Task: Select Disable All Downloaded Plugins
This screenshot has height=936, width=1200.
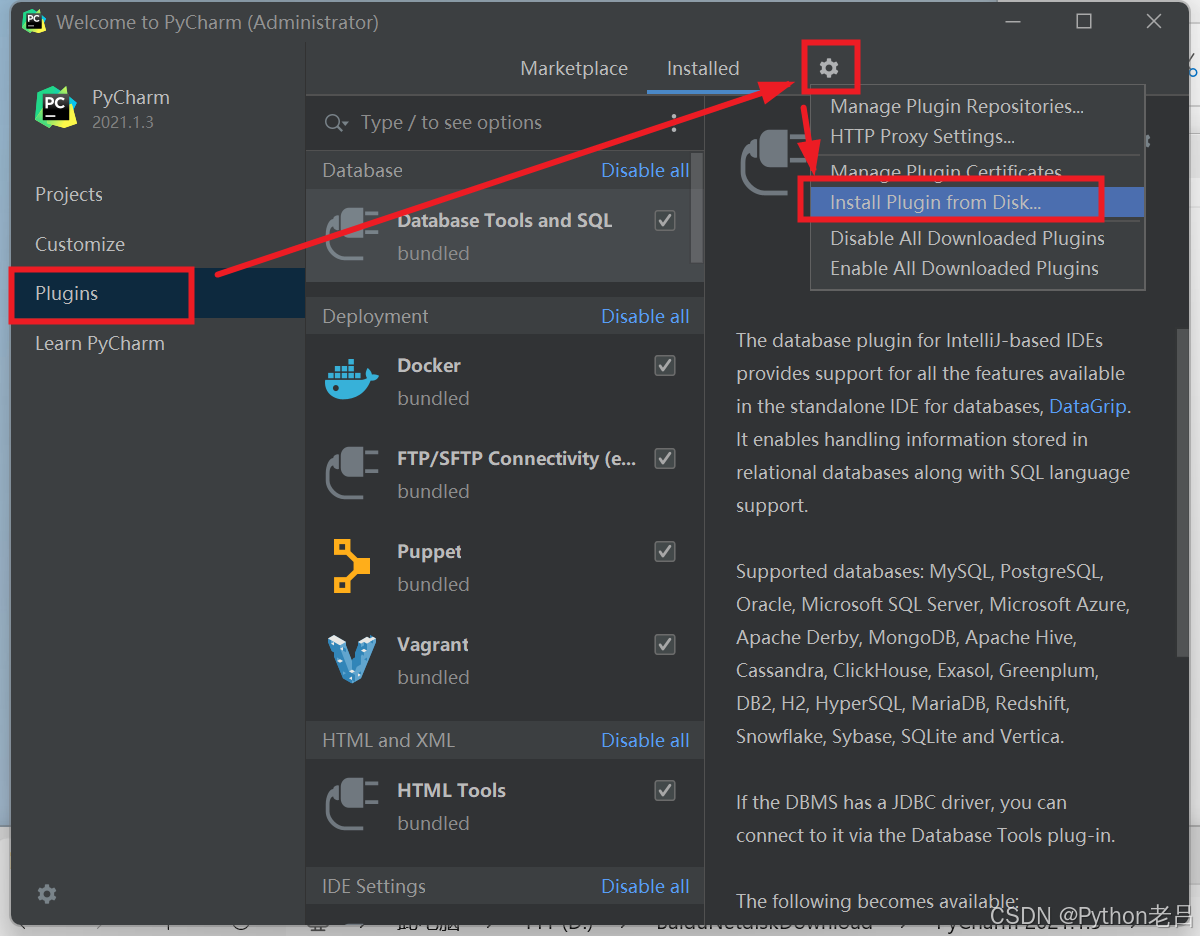Action: (967, 238)
